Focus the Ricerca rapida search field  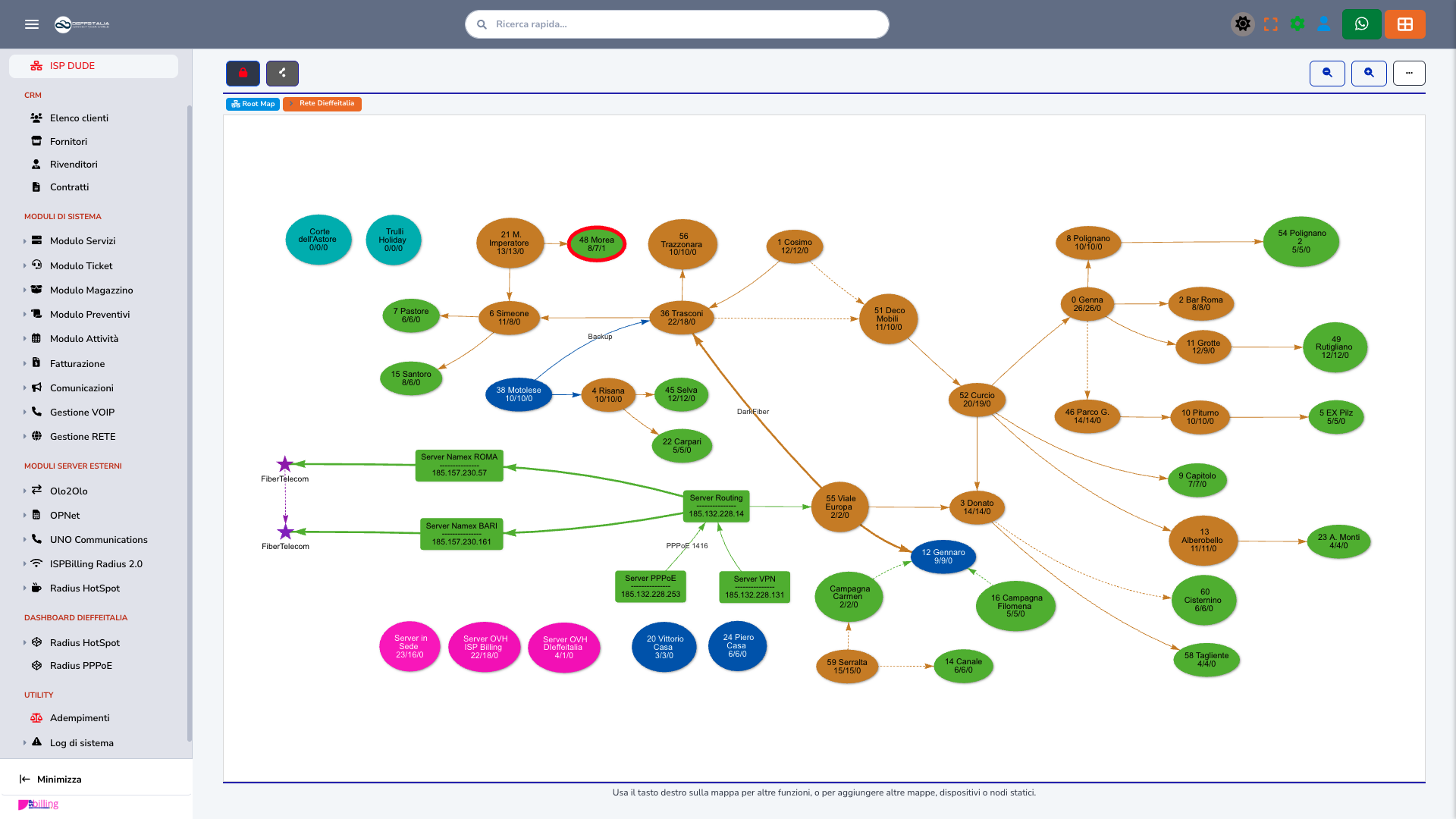[x=676, y=24]
